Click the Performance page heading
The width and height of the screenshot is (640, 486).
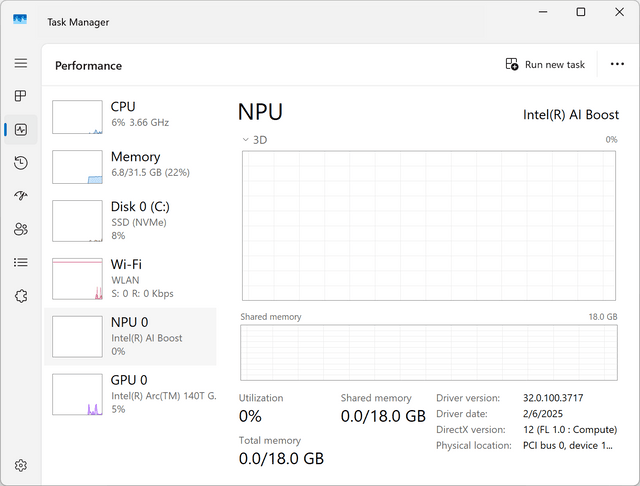pyautogui.click(x=89, y=66)
